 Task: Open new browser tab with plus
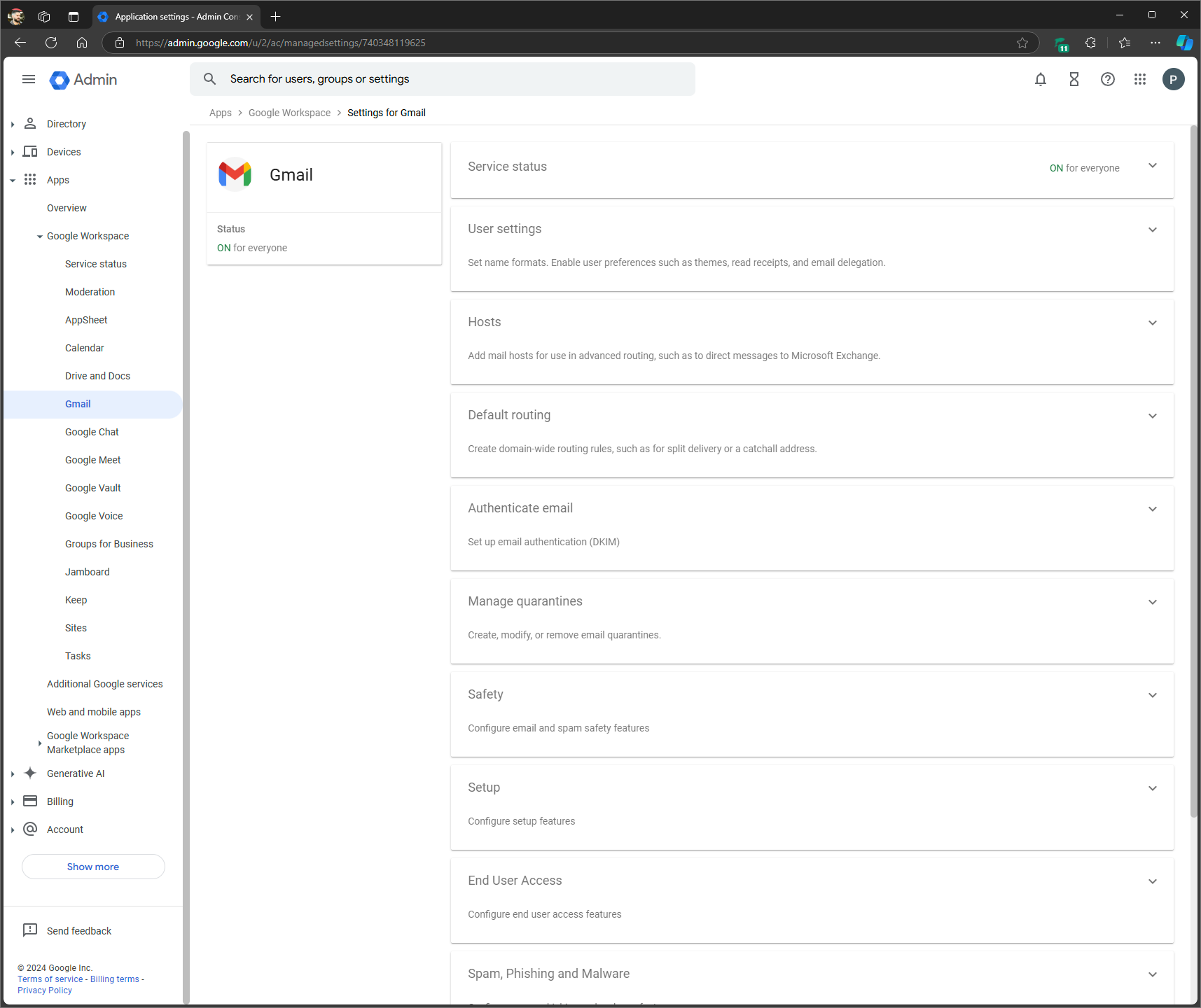(276, 16)
